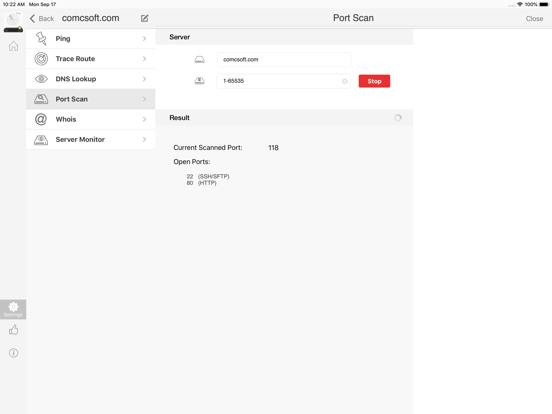The image size is (552, 414).
Task: Click the port icon beside range field
Action: pyautogui.click(x=200, y=81)
